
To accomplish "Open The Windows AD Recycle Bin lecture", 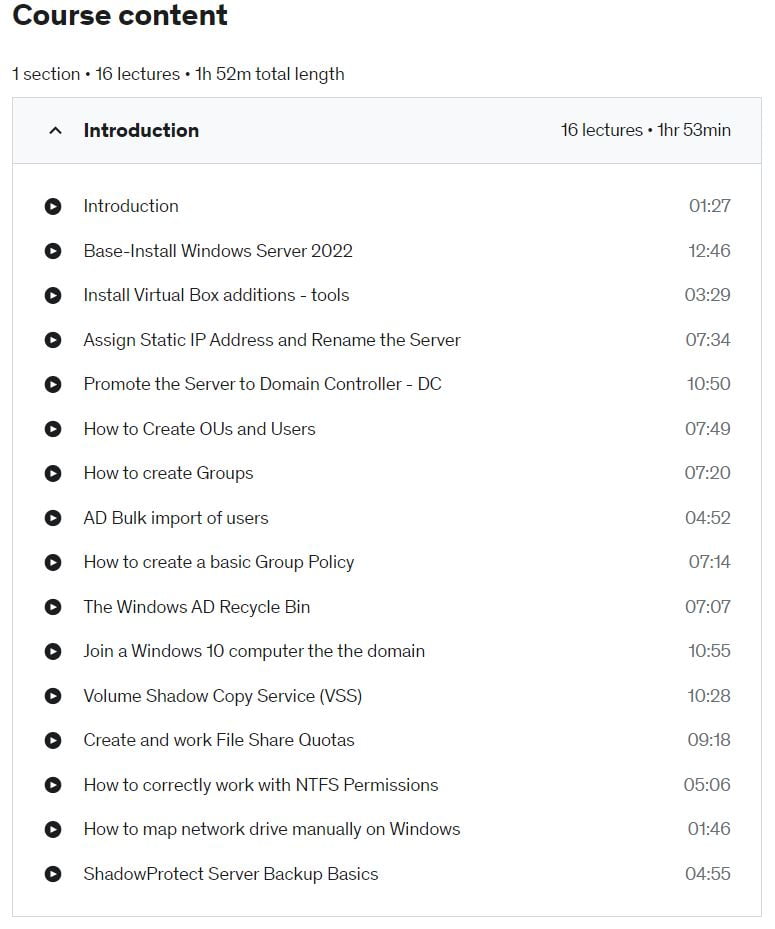I will tap(197, 607).
